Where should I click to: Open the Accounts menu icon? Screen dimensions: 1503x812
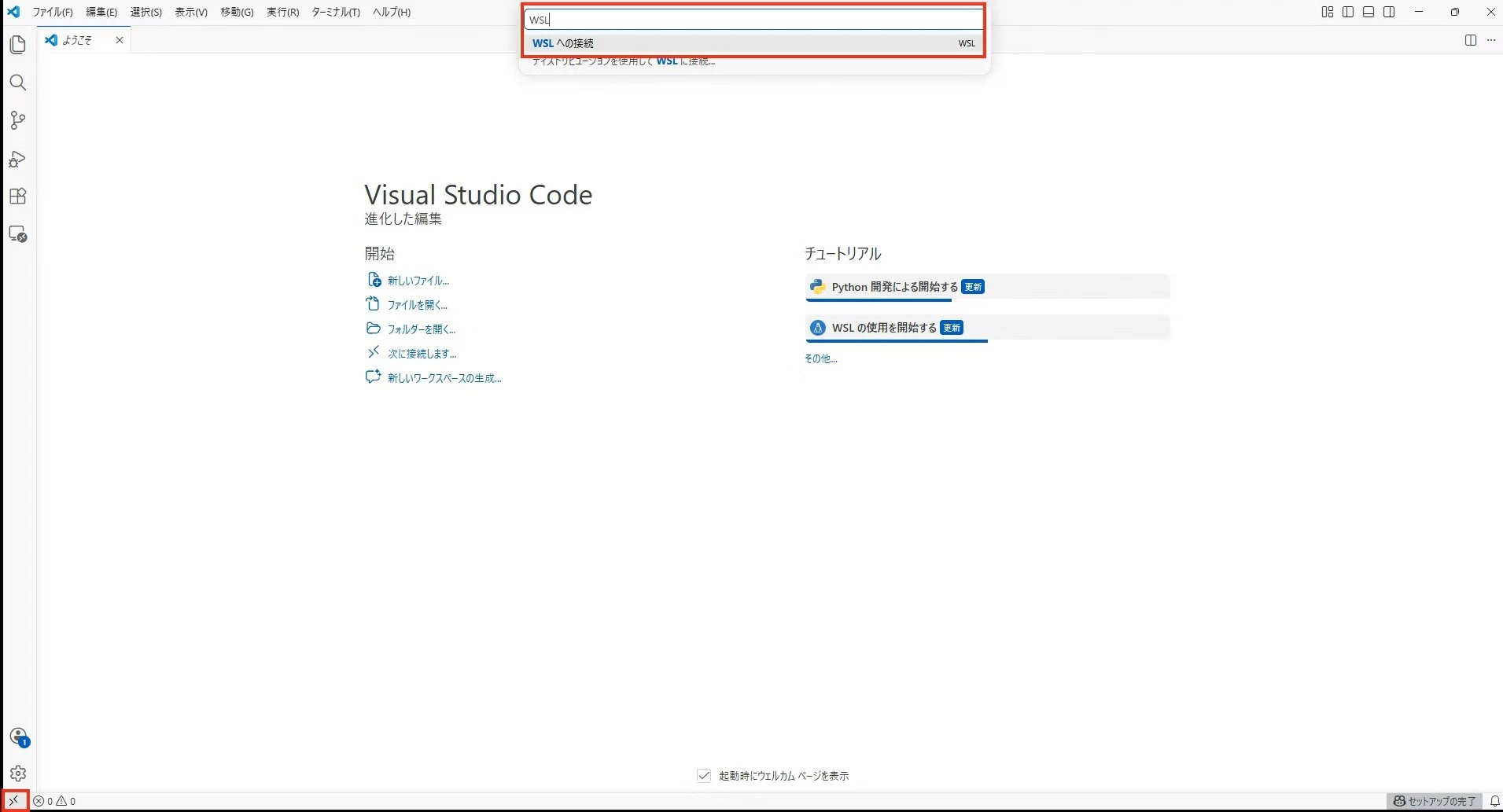[x=19, y=737]
